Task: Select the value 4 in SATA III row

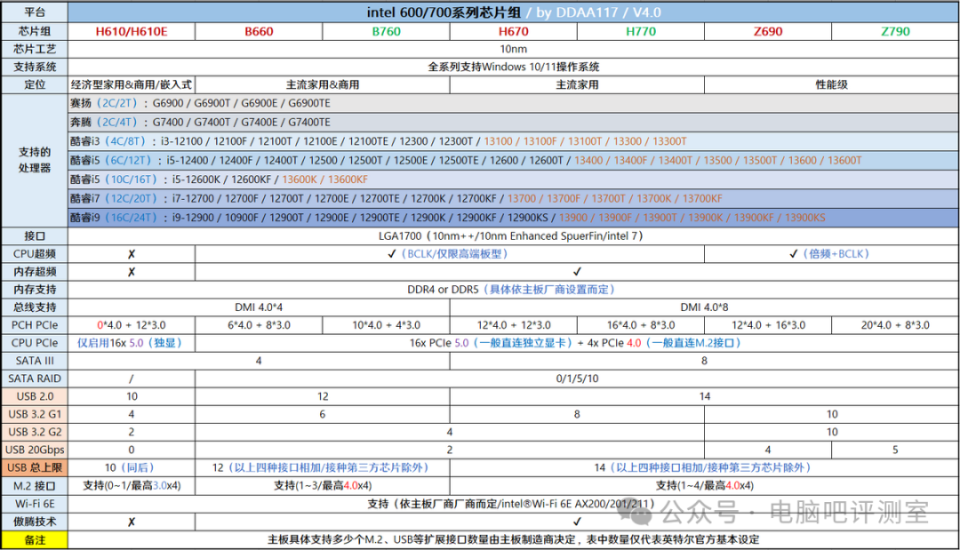Action: [x=259, y=361]
